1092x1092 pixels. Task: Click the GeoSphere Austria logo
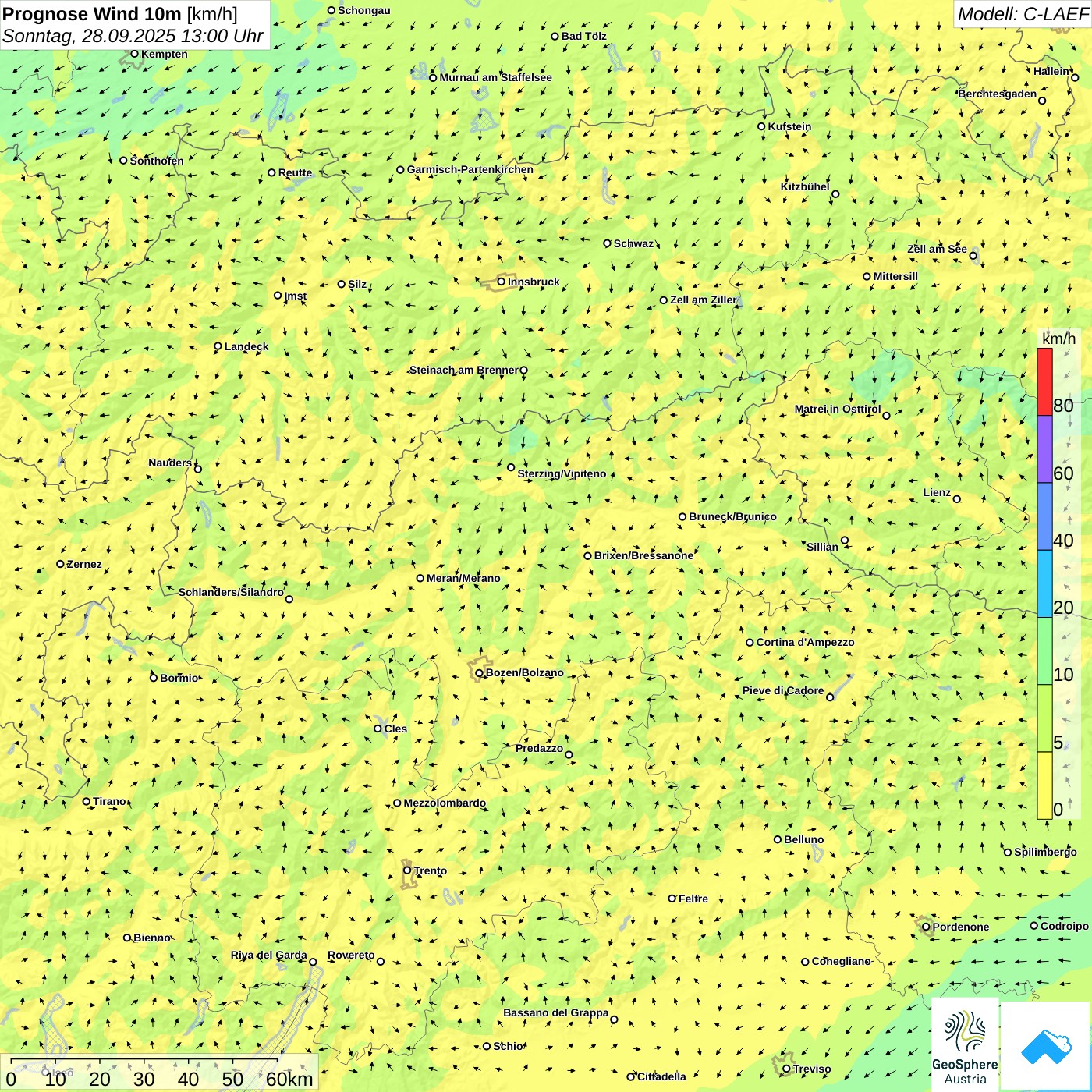965,1045
